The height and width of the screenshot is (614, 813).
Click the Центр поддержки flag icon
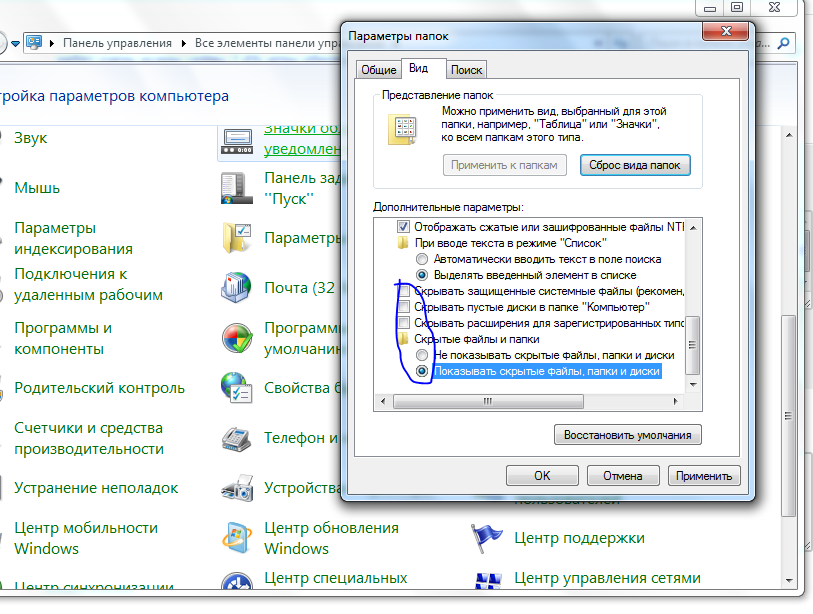click(x=486, y=538)
